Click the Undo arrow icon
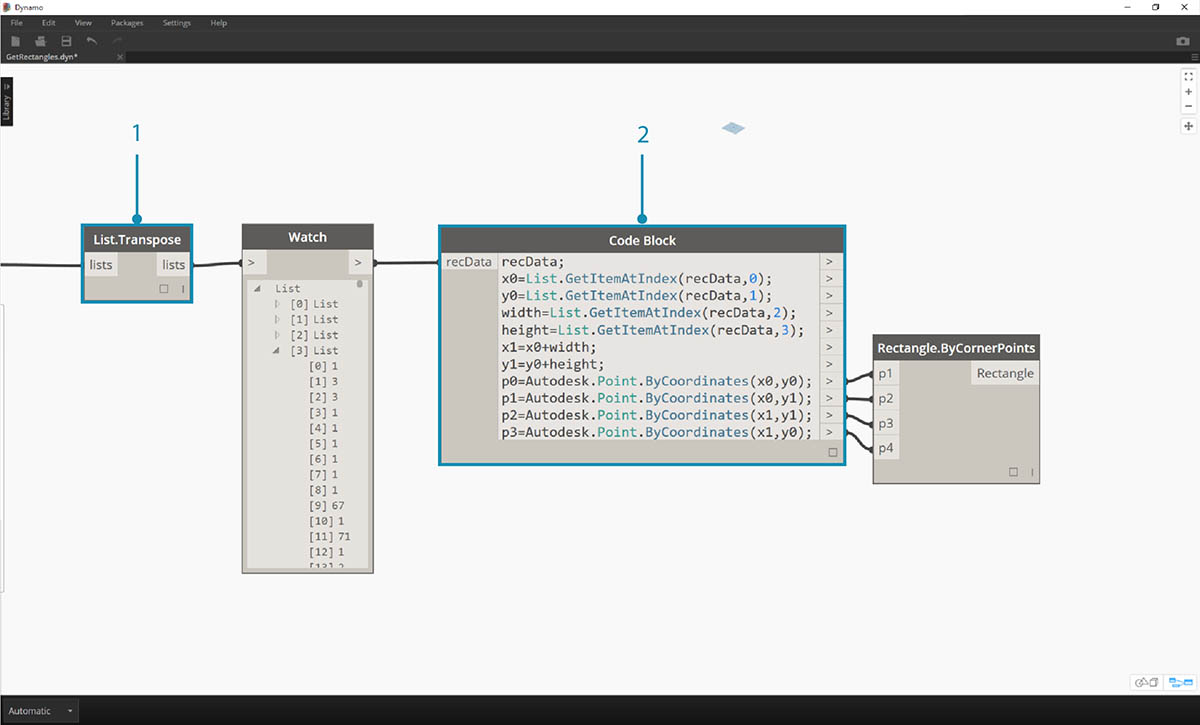The image size is (1200, 725). 90,41
